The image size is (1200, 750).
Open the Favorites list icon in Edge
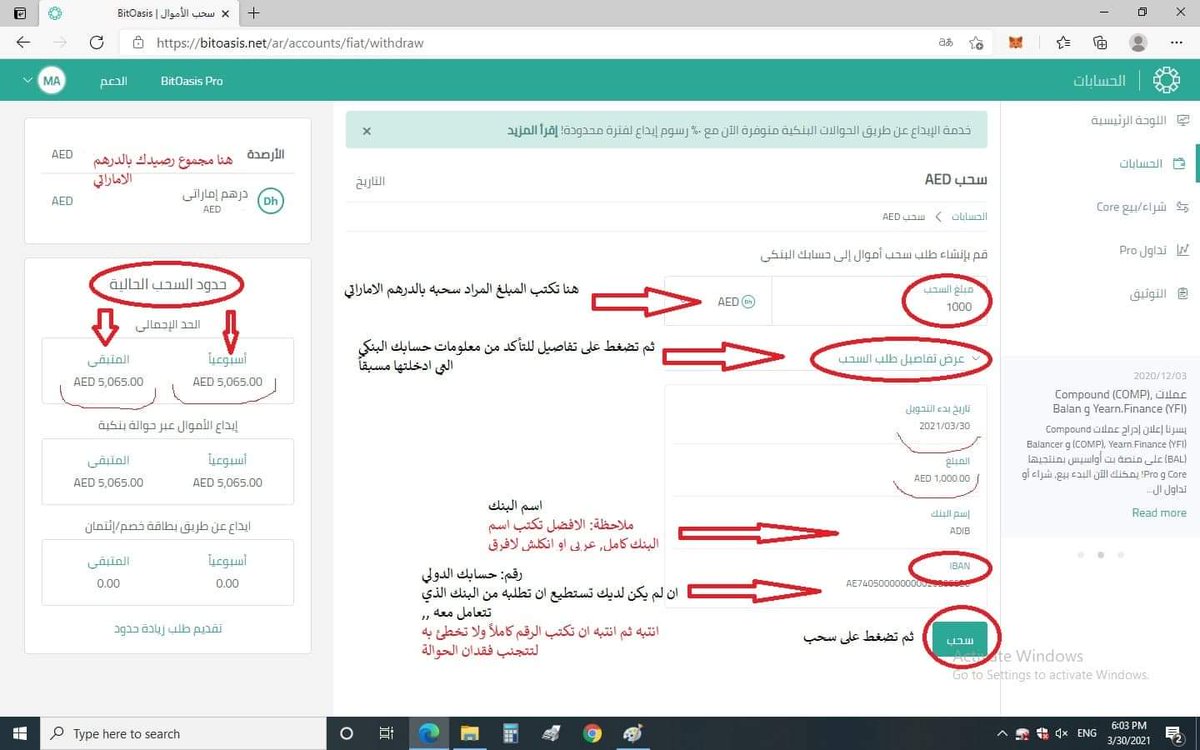pos(1063,43)
